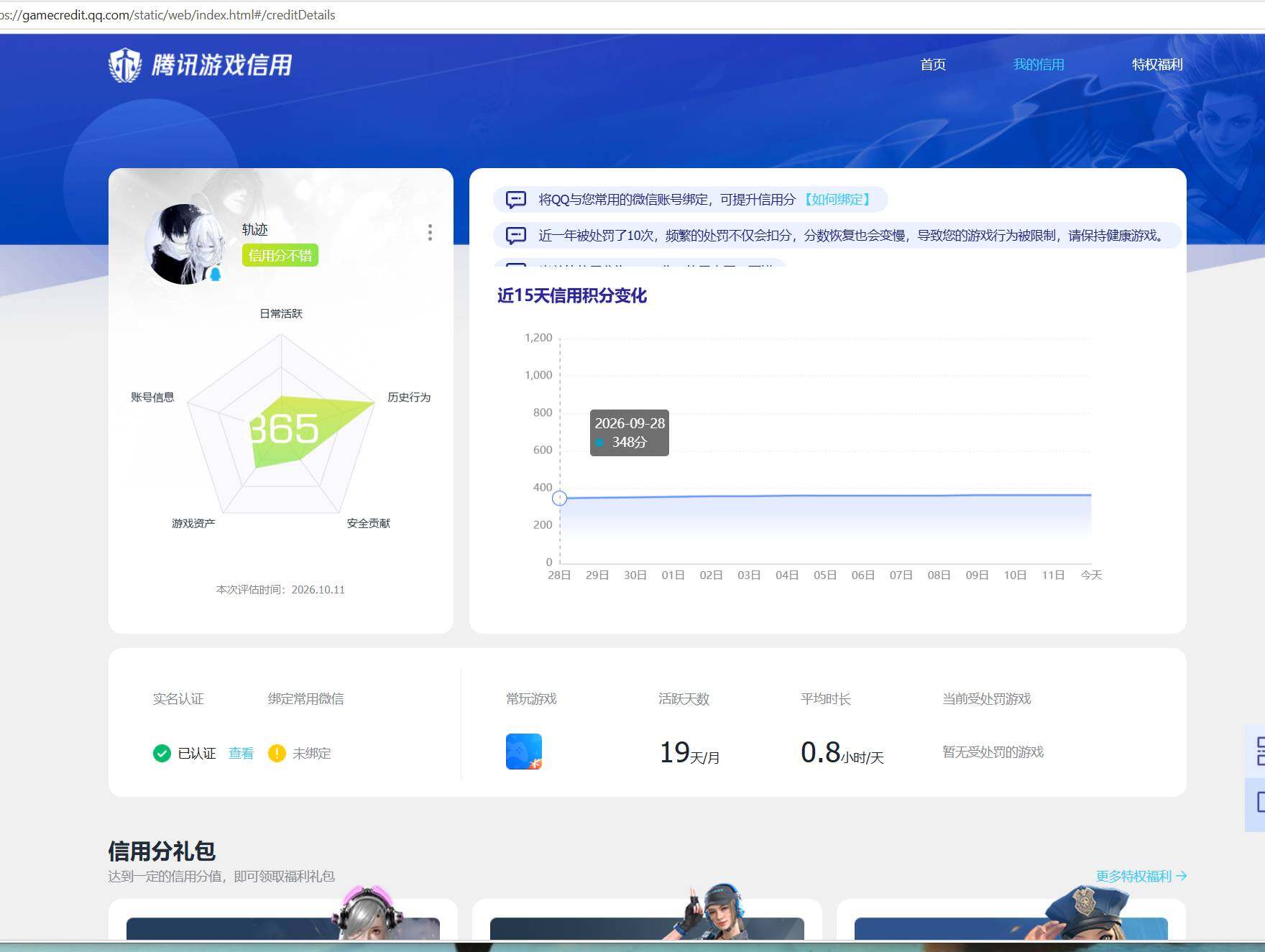Open the frequently played game icon

pos(524,752)
